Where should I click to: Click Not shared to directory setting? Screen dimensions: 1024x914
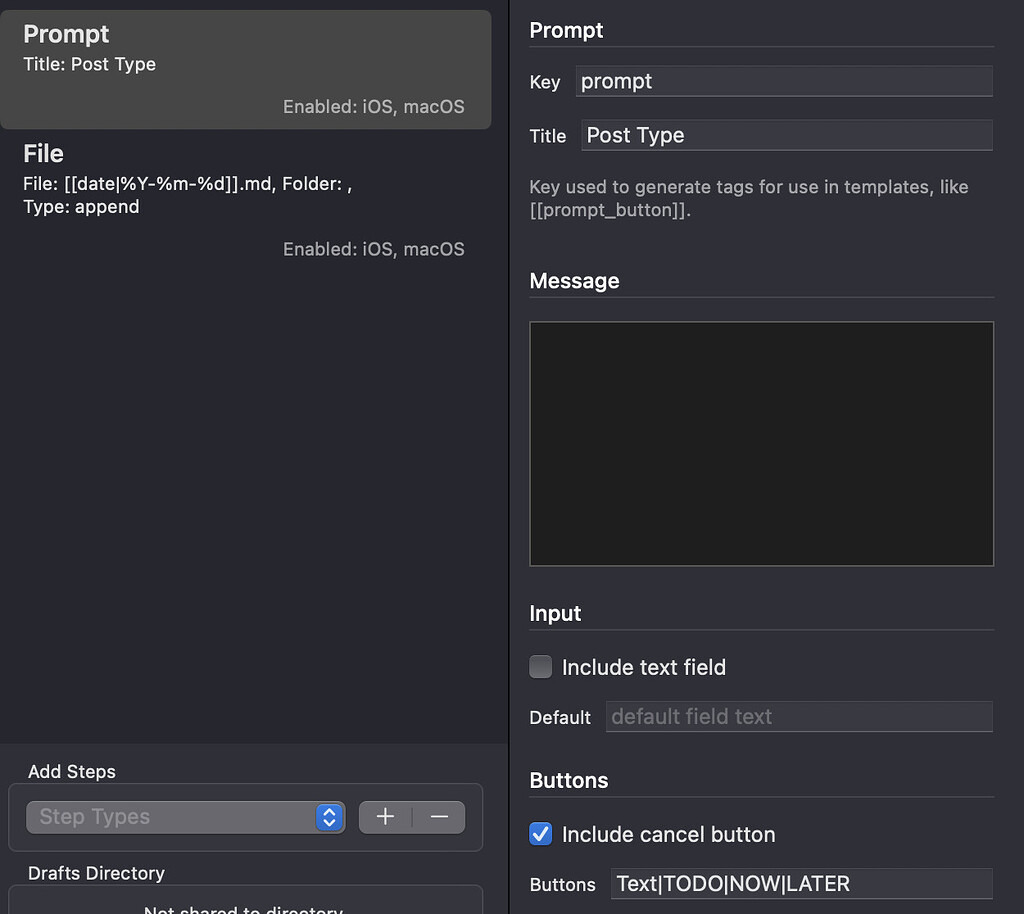[x=245, y=908]
